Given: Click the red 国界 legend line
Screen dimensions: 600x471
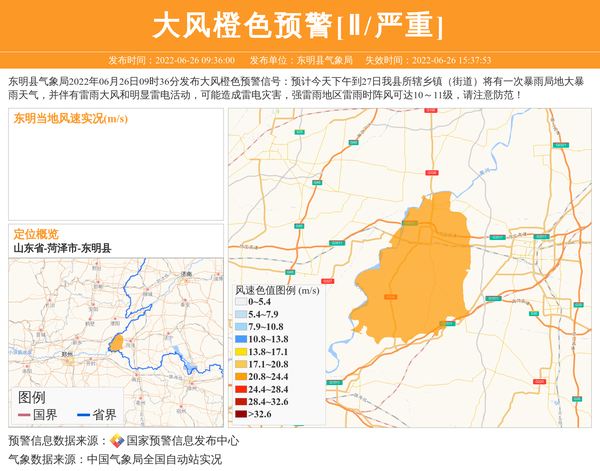Looking at the screenshot, I should pos(22,415).
